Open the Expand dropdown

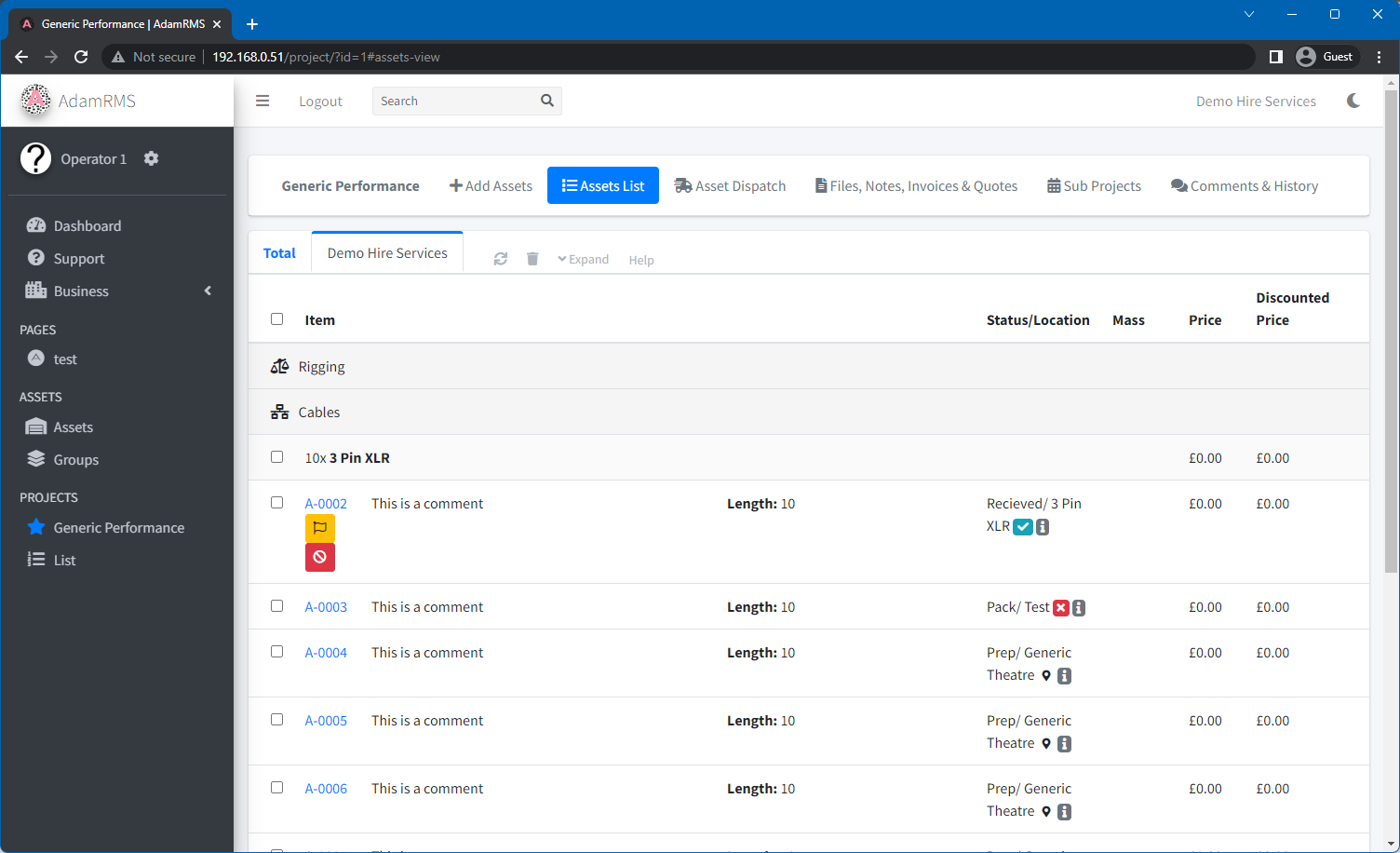[583, 260]
